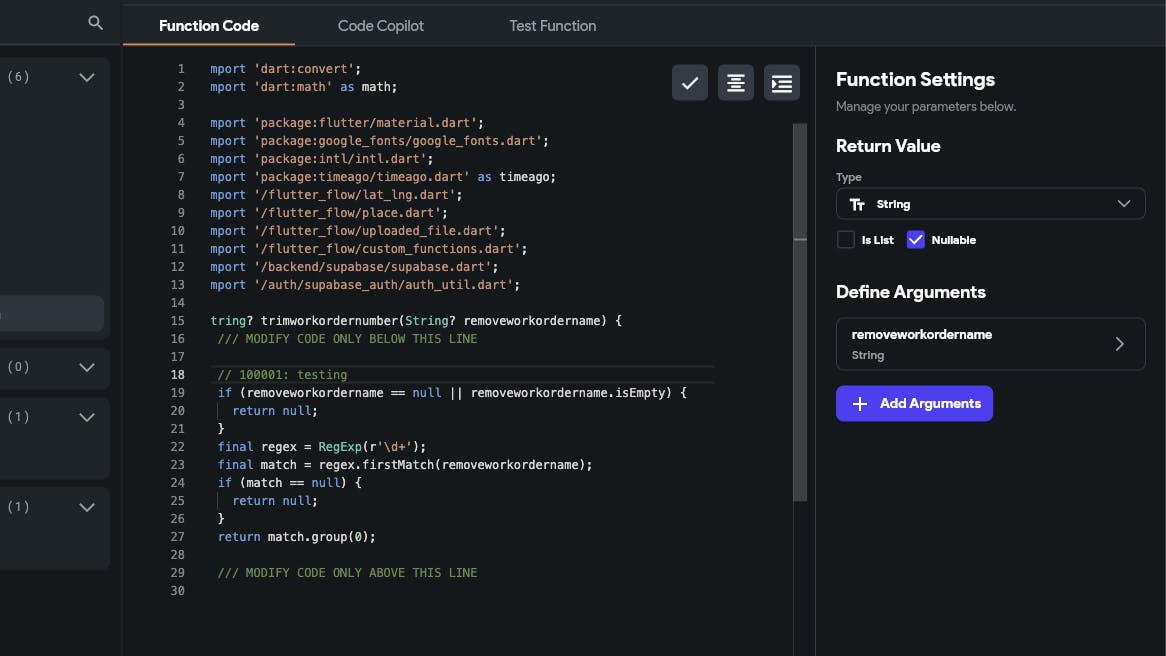The height and width of the screenshot is (656, 1166).
Task: Enable the Is List checkbox
Action: point(845,239)
